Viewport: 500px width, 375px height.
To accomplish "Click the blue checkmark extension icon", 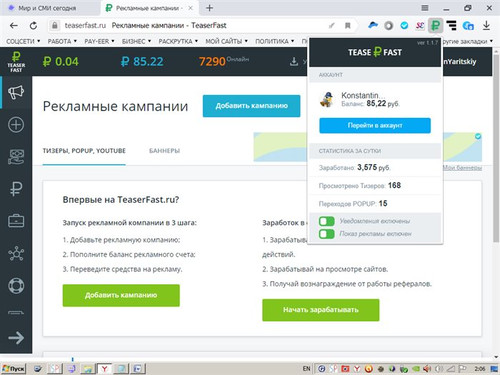I will pyautogui.click(x=404, y=26).
